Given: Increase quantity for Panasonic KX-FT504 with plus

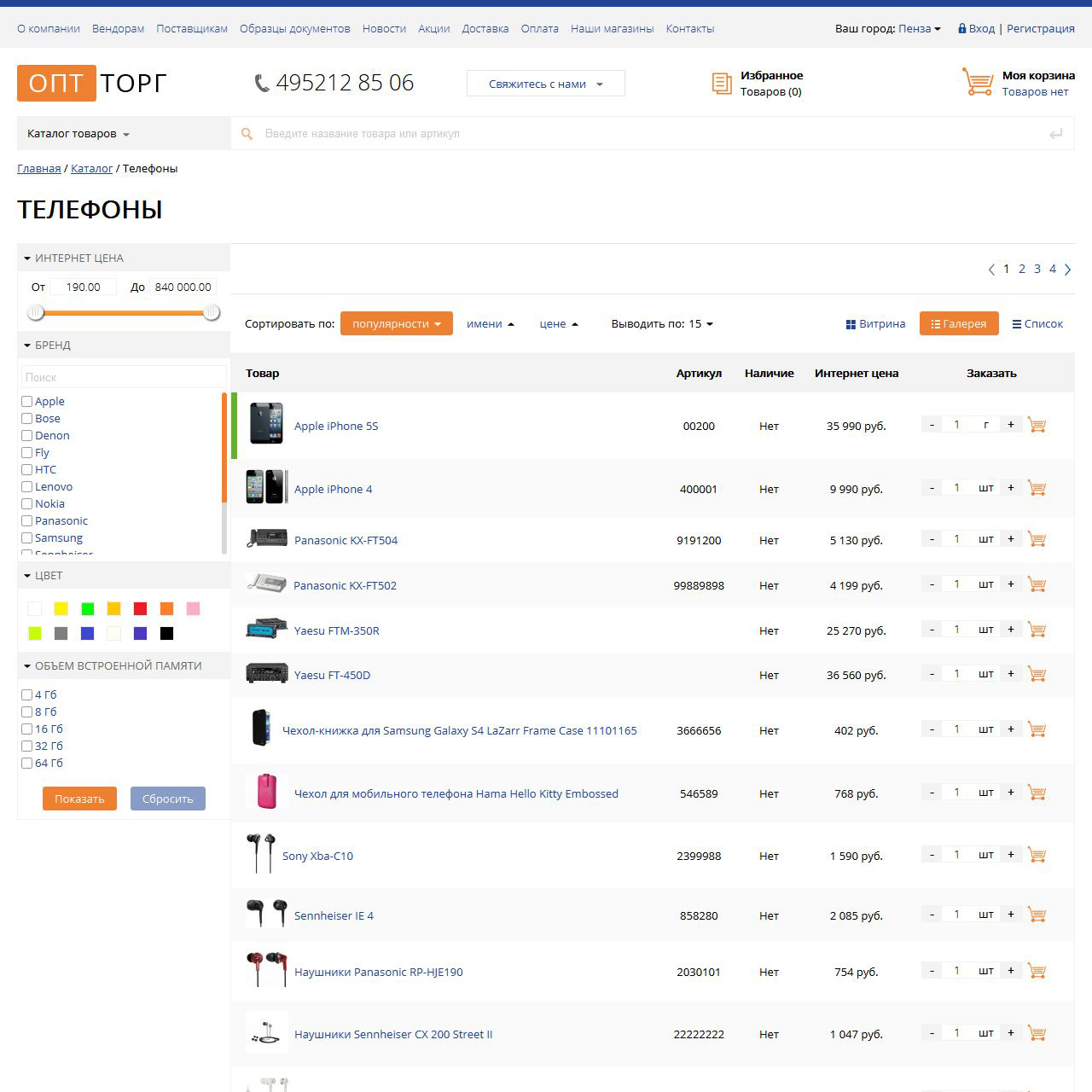Looking at the screenshot, I should 1011,538.
